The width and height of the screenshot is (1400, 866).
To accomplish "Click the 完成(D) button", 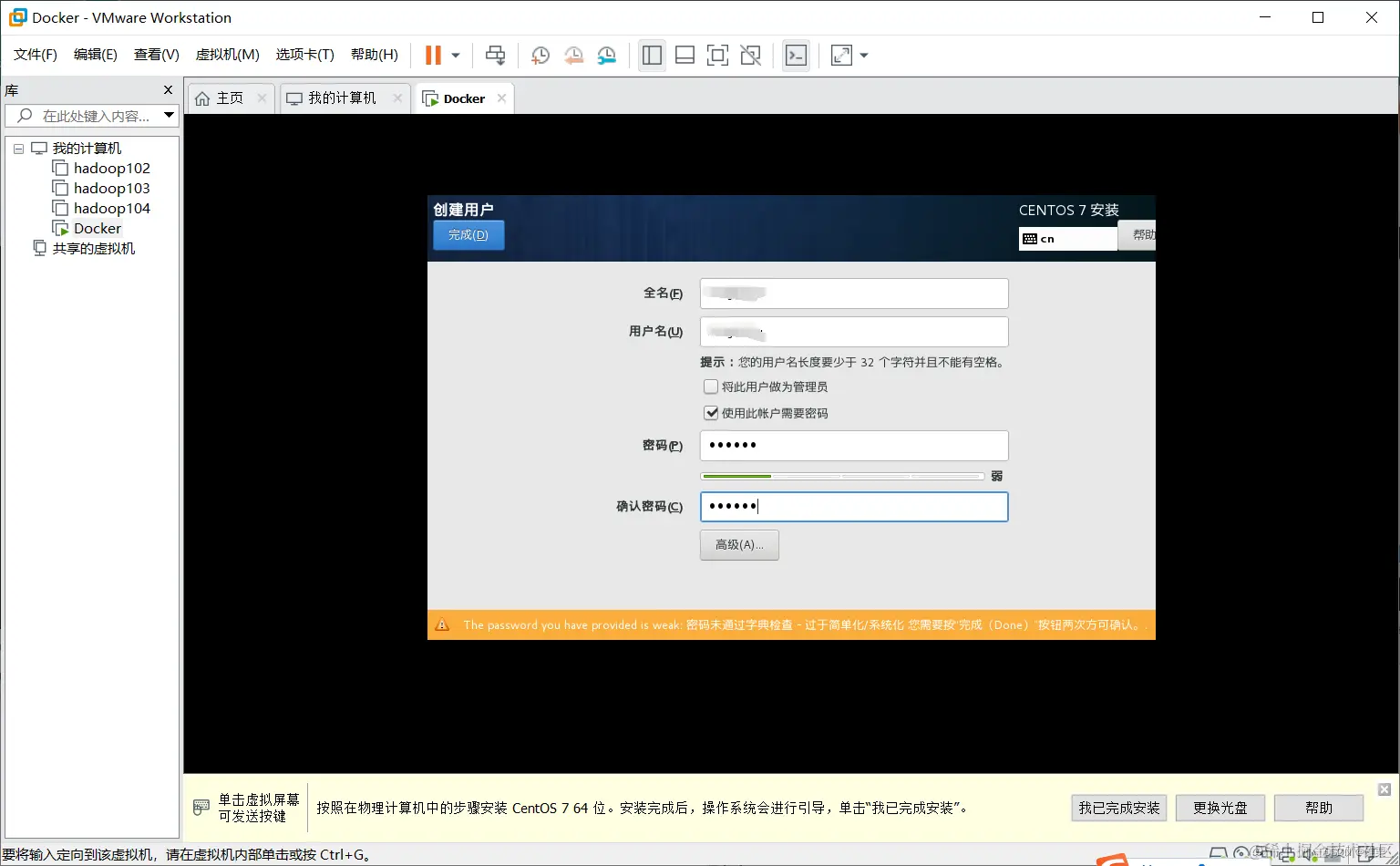I will pos(468,235).
